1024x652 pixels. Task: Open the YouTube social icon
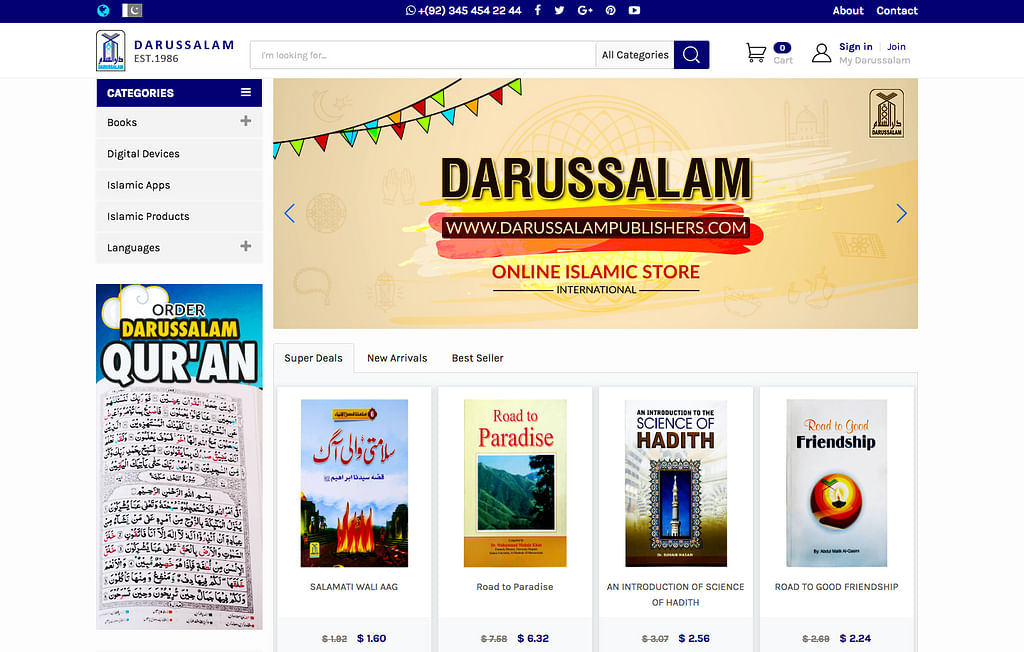click(x=634, y=11)
